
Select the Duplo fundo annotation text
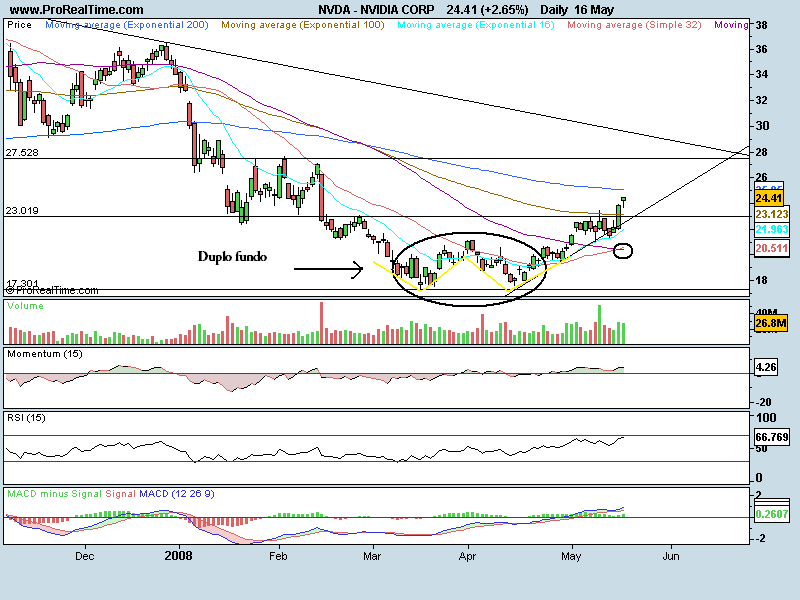pos(232,256)
